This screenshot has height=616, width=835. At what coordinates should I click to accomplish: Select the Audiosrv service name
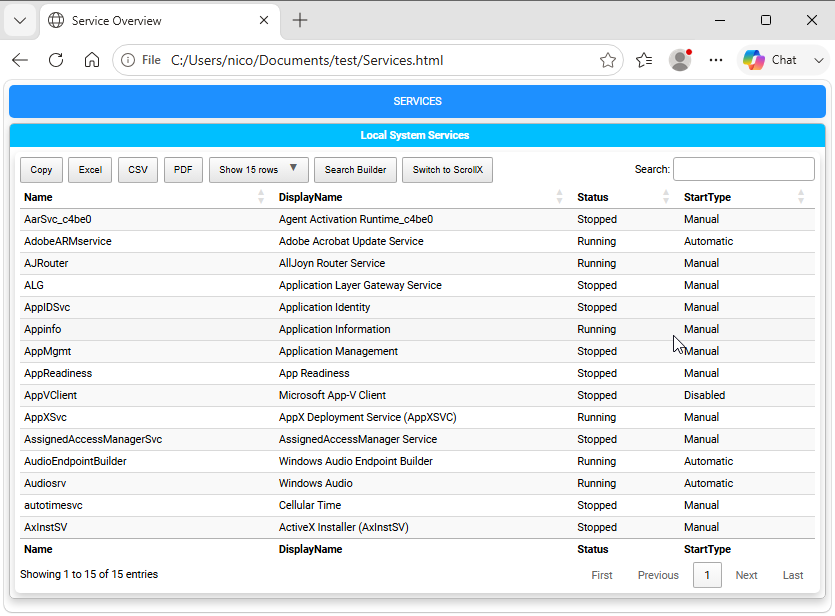45,483
